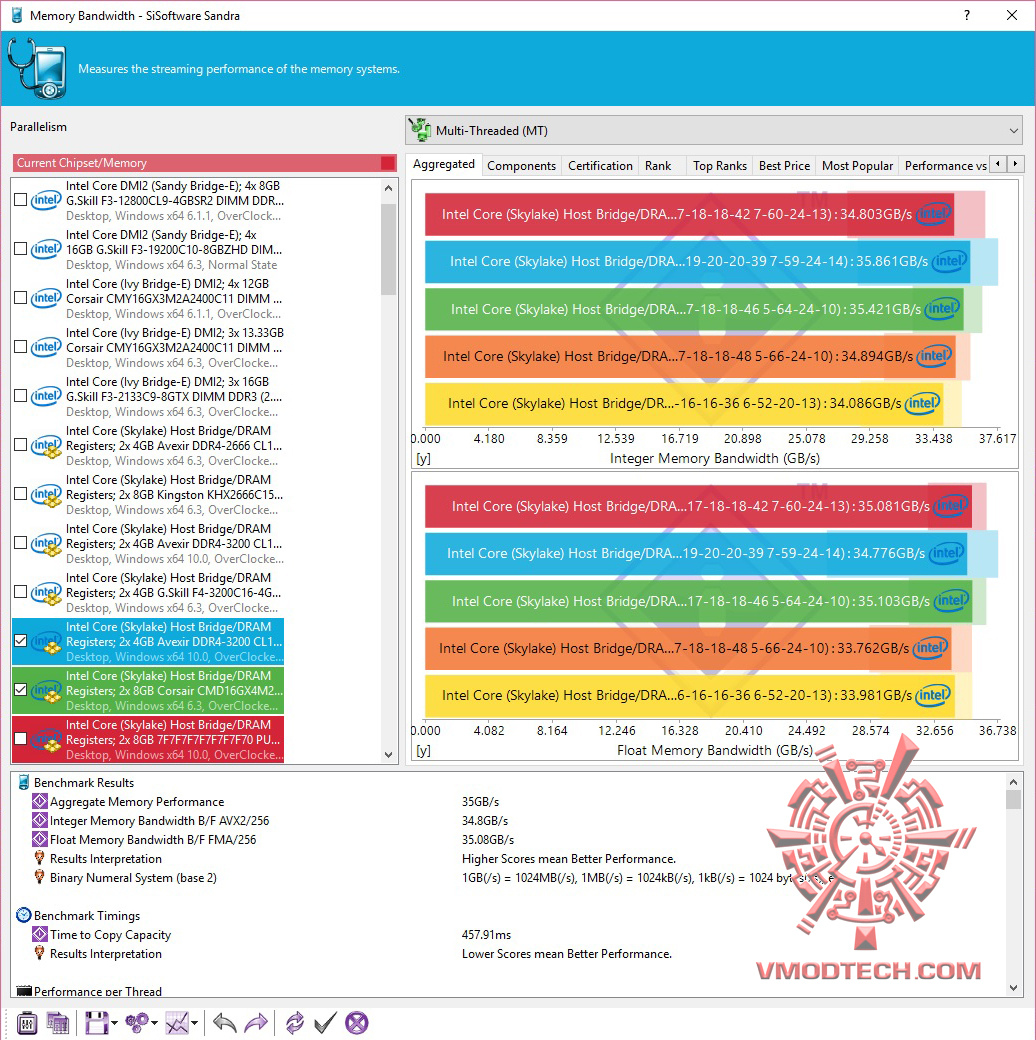1036x1040 pixels.
Task: Click Binary Numeral System lightbulb icon
Action: pos(40,878)
